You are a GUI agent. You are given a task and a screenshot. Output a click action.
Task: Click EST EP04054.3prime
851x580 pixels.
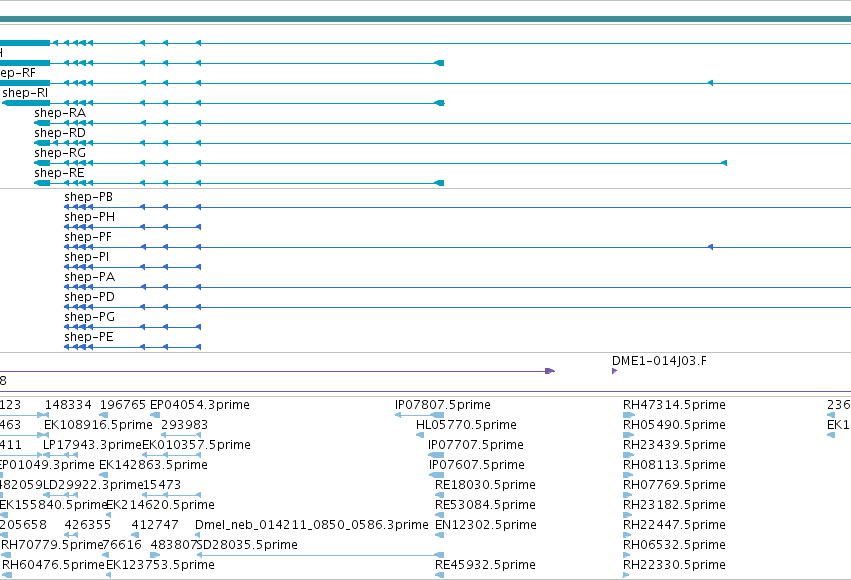pos(200,405)
